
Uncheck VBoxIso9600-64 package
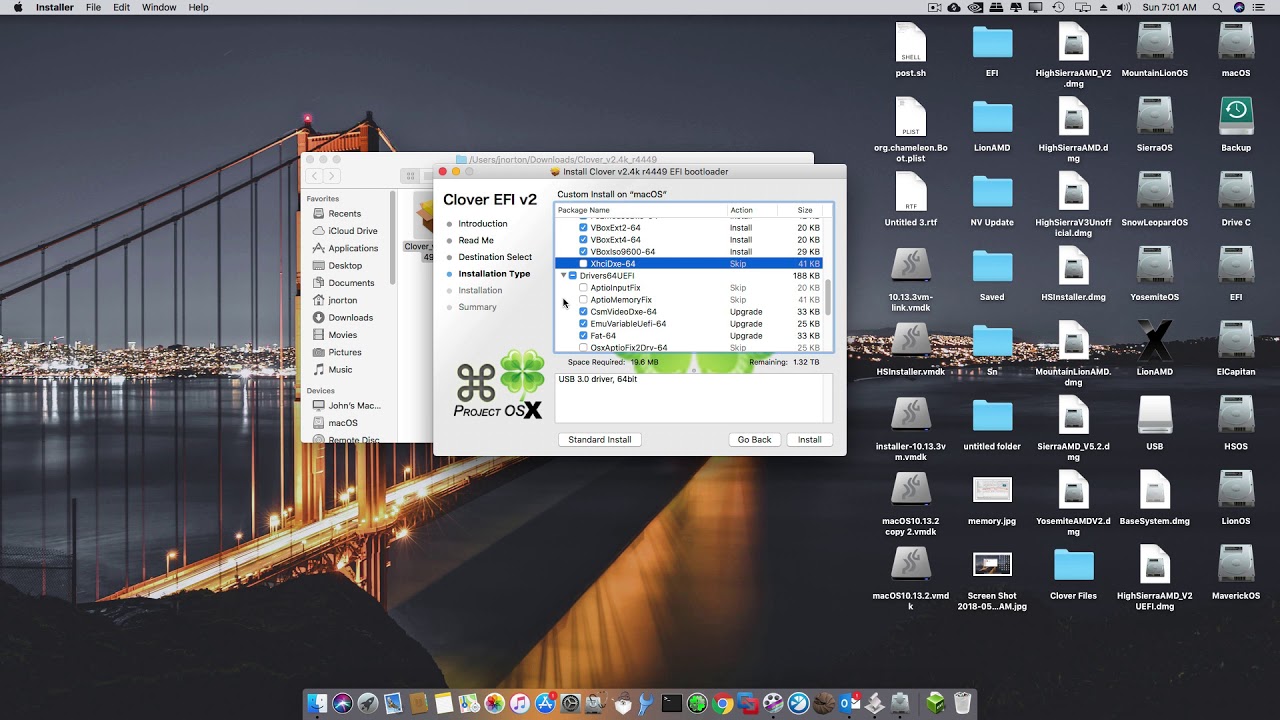(x=583, y=252)
